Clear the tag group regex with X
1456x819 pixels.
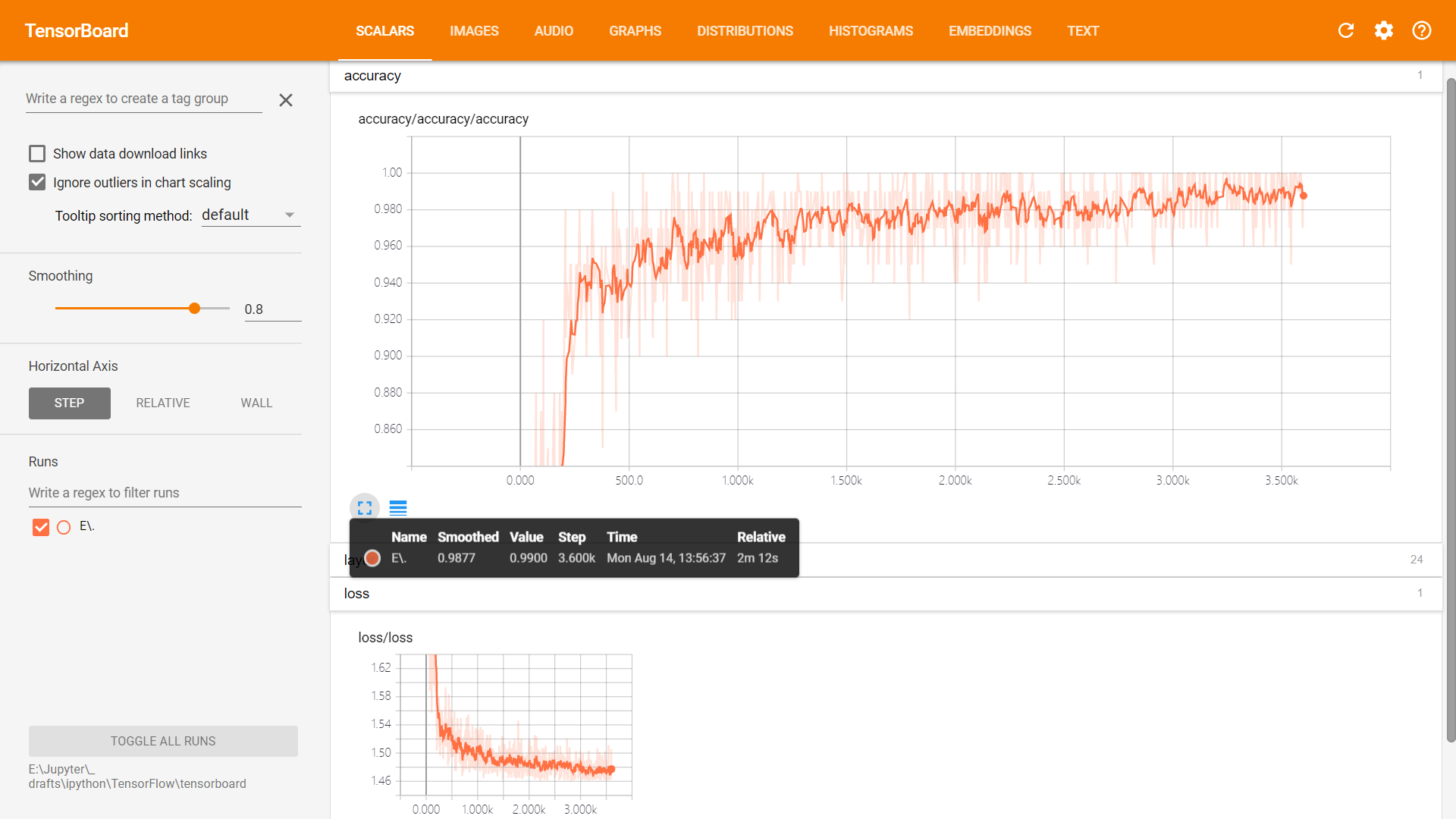[x=286, y=100]
